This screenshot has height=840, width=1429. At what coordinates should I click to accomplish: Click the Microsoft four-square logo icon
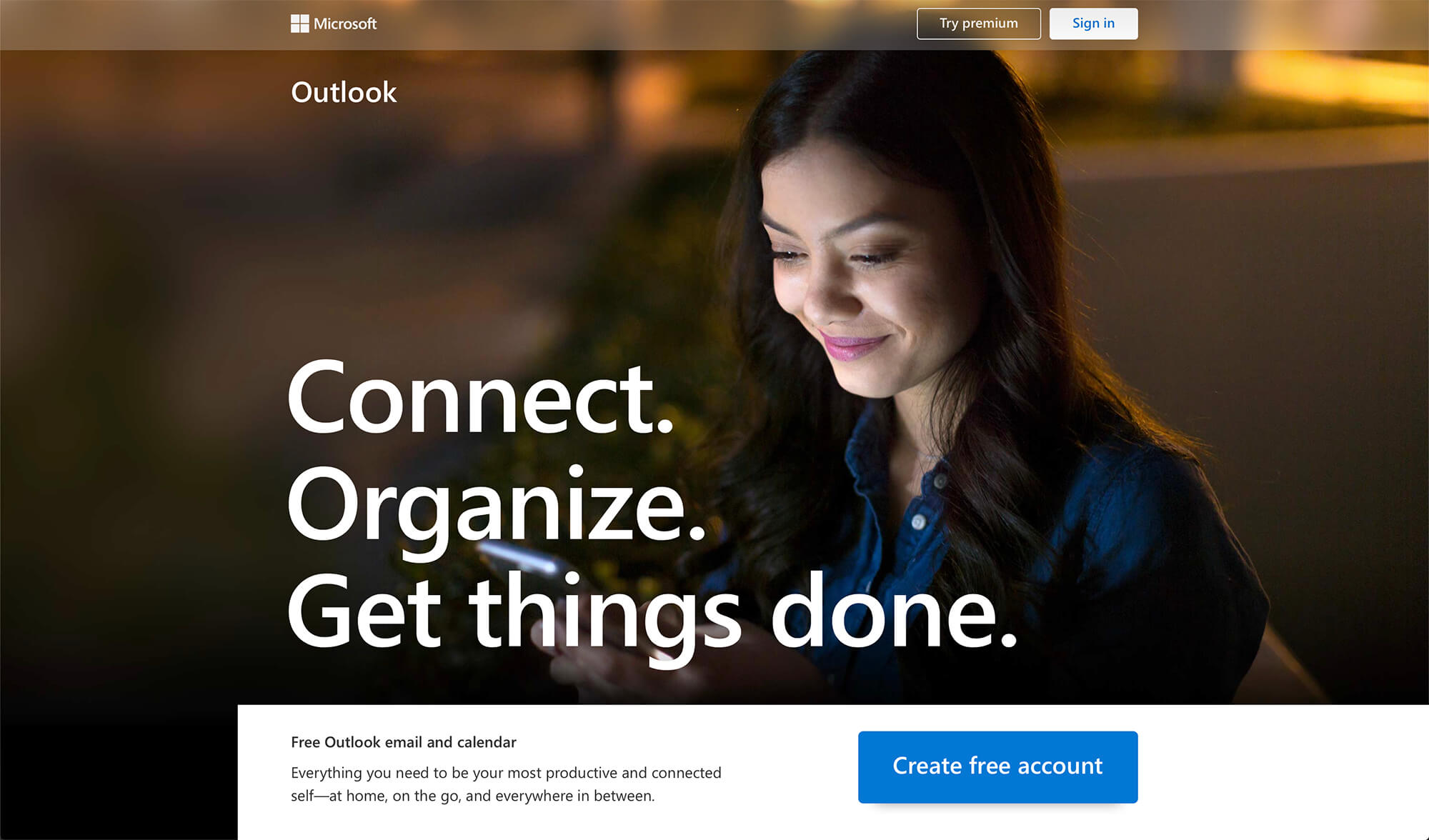pyautogui.click(x=299, y=24)
